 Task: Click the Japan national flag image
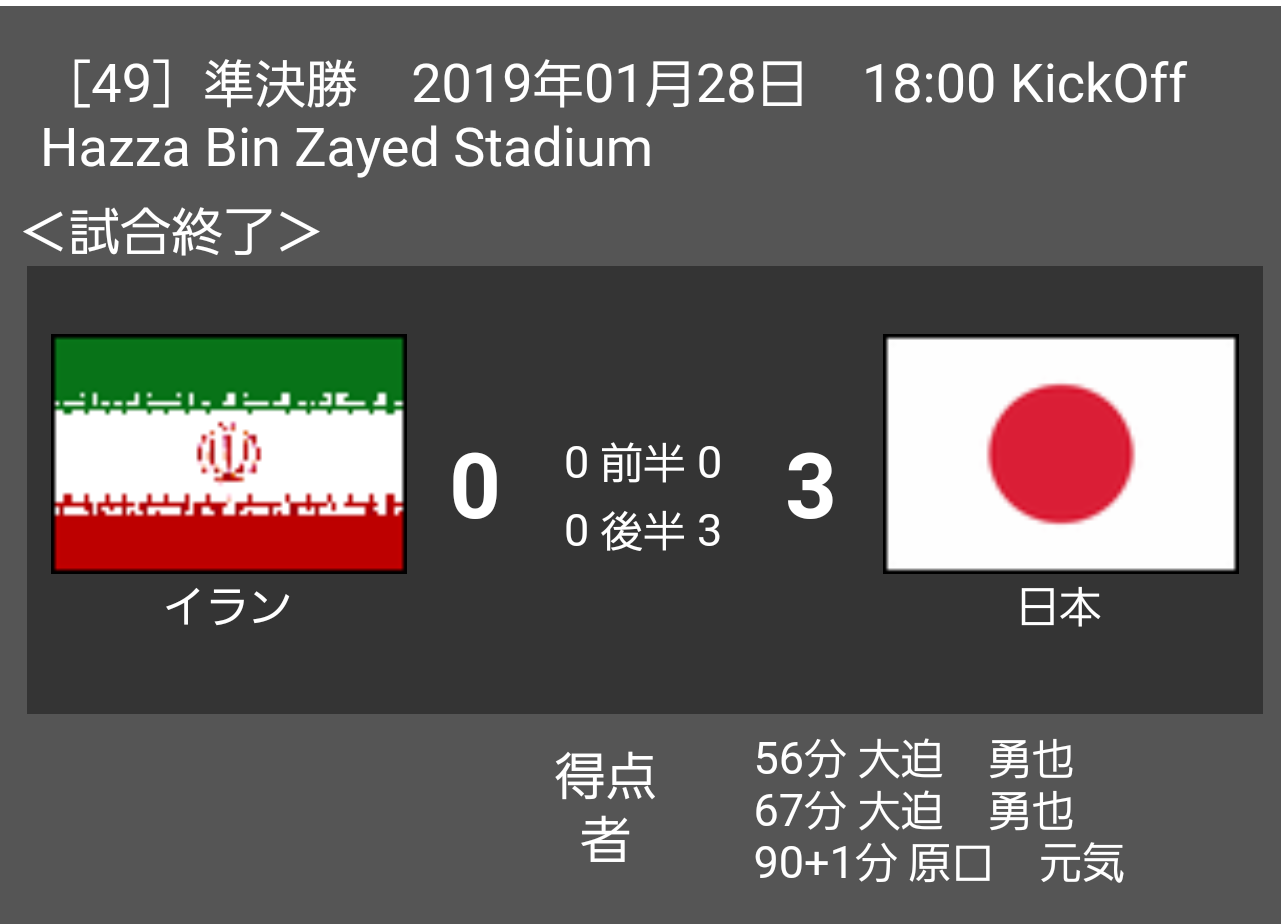coord(1060,454)
